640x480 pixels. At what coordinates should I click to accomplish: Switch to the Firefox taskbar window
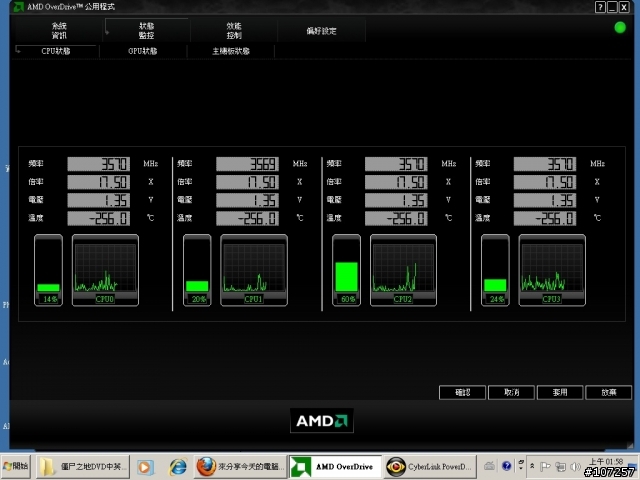point(241,467)
